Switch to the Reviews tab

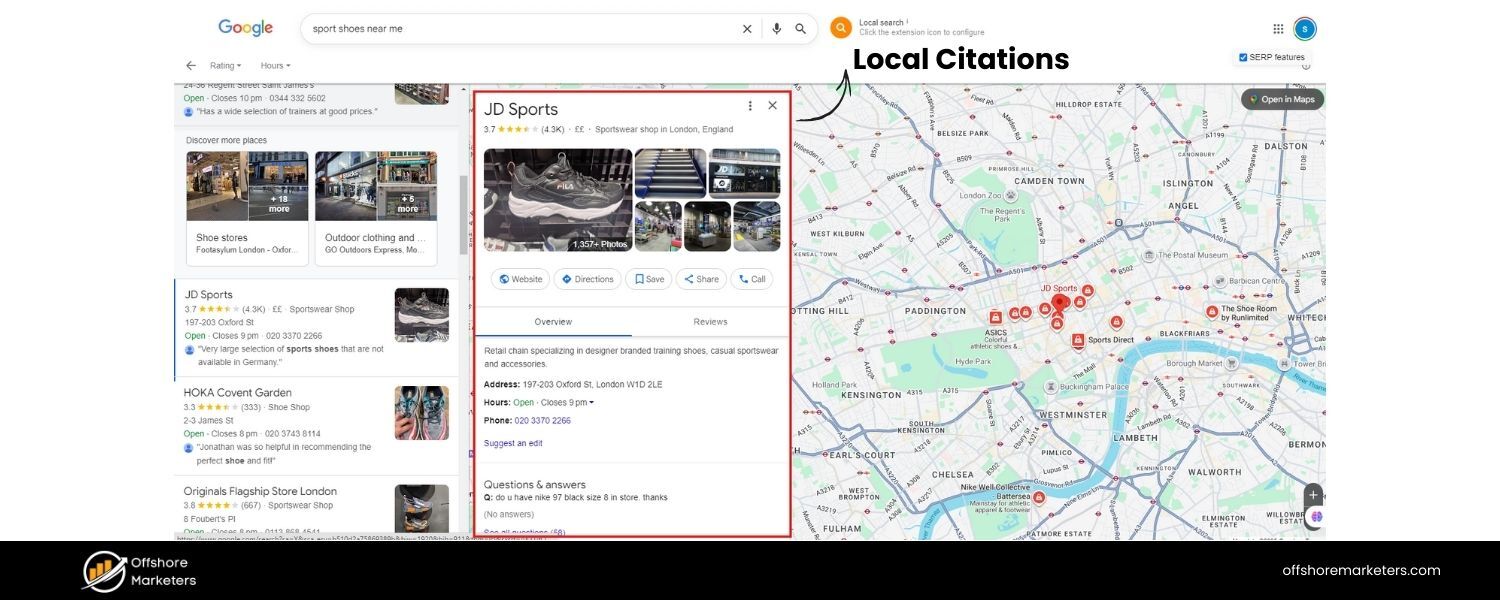coord(709,321)
